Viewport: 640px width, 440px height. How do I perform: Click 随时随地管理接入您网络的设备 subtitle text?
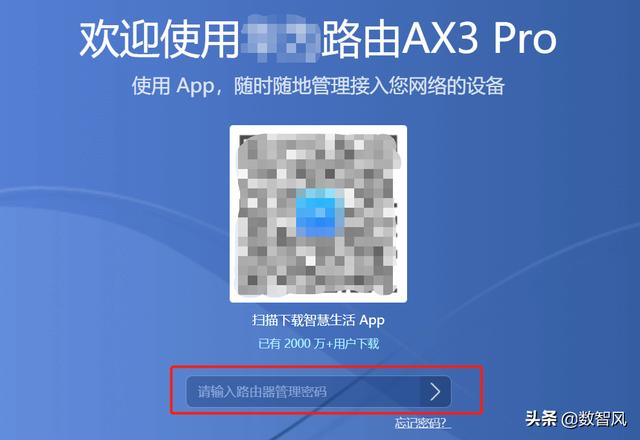369,86
